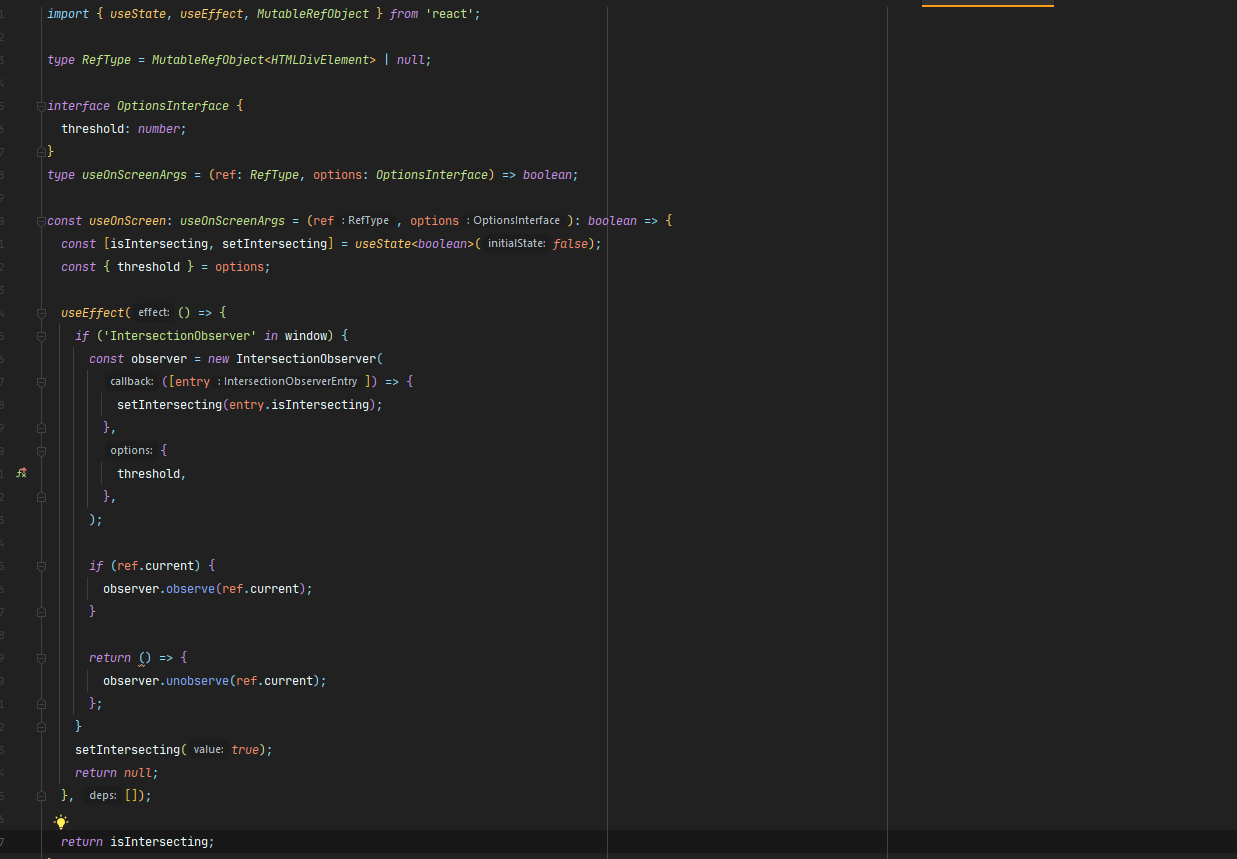This screenshot has width=1237, height=859.
Task: Fold the 'return () => {' cleanup function
Action: coord(41,658)
